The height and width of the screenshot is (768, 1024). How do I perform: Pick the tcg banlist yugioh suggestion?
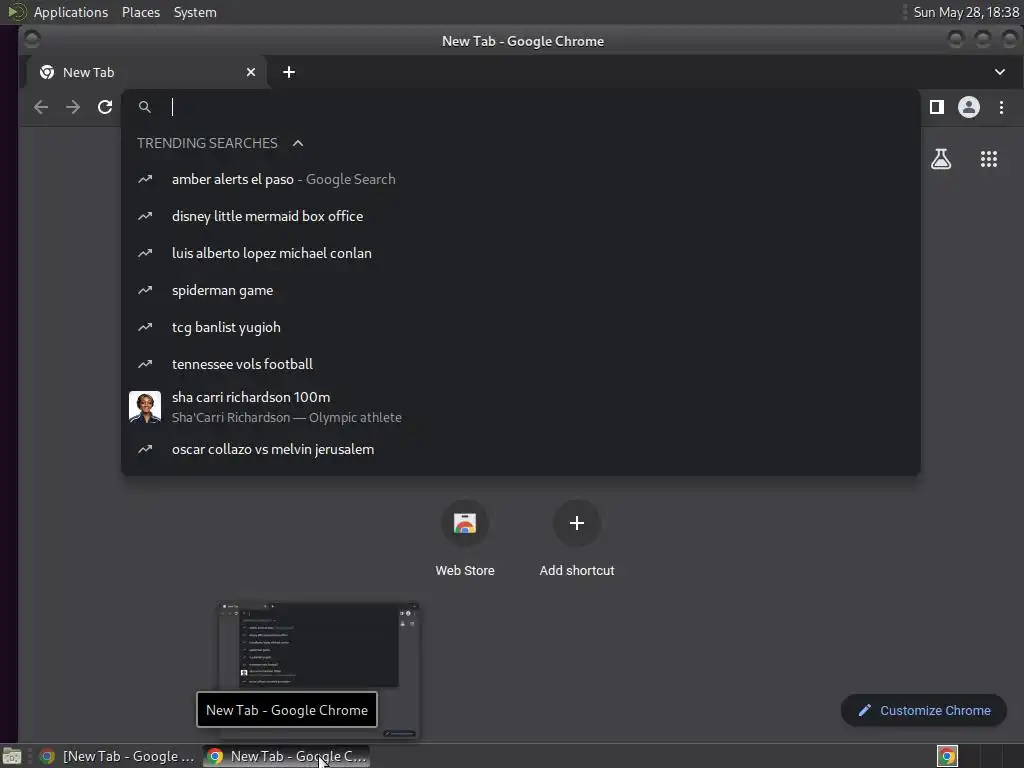tap(520, 327)
